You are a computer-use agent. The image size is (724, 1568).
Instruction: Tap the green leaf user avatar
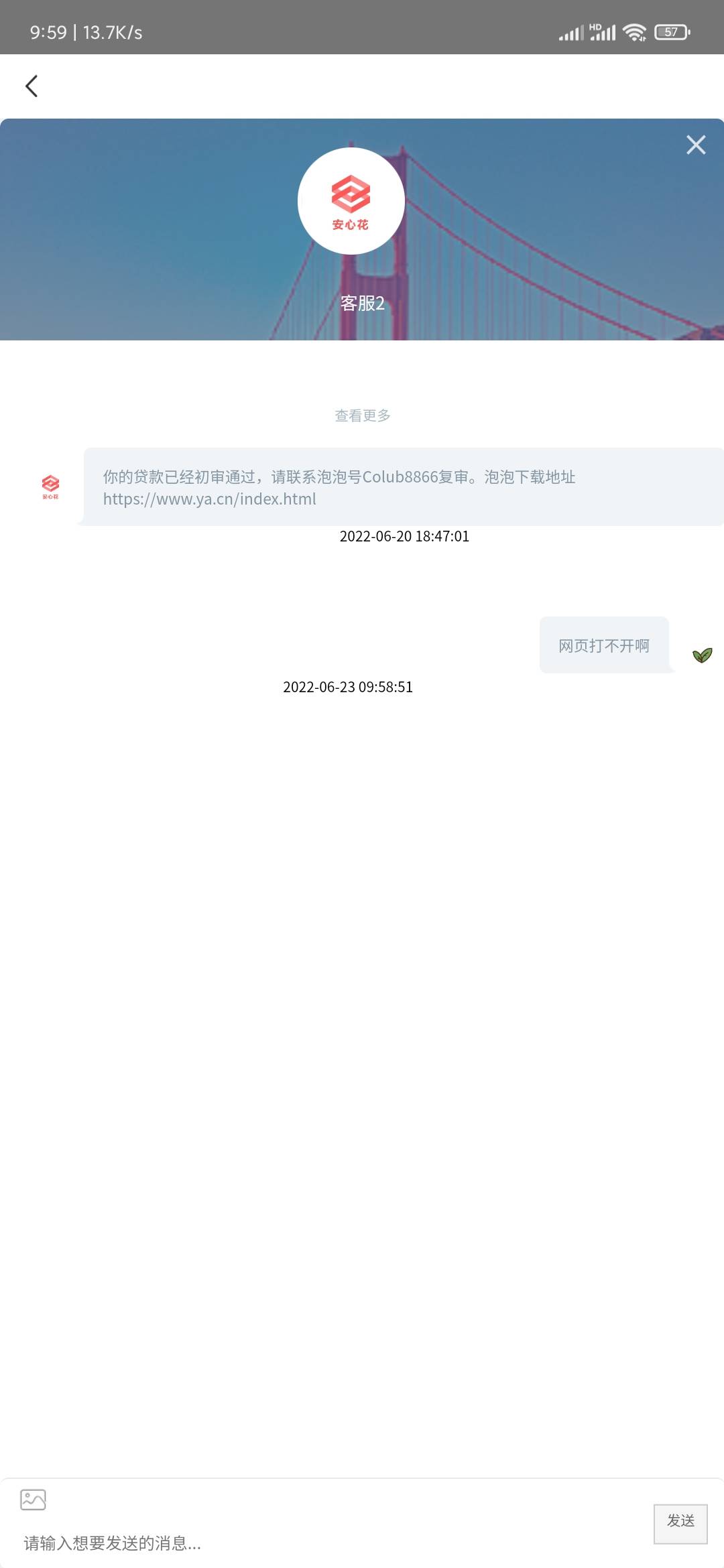click(x=702, y=655)
